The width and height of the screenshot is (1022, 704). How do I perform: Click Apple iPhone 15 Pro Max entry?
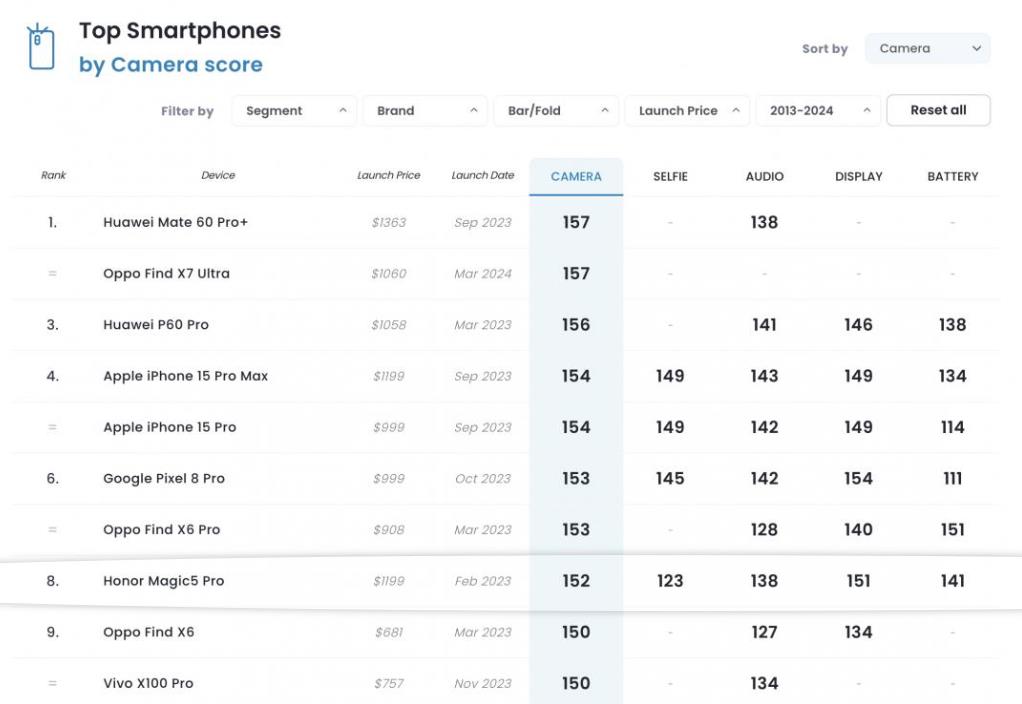point(185,376)
